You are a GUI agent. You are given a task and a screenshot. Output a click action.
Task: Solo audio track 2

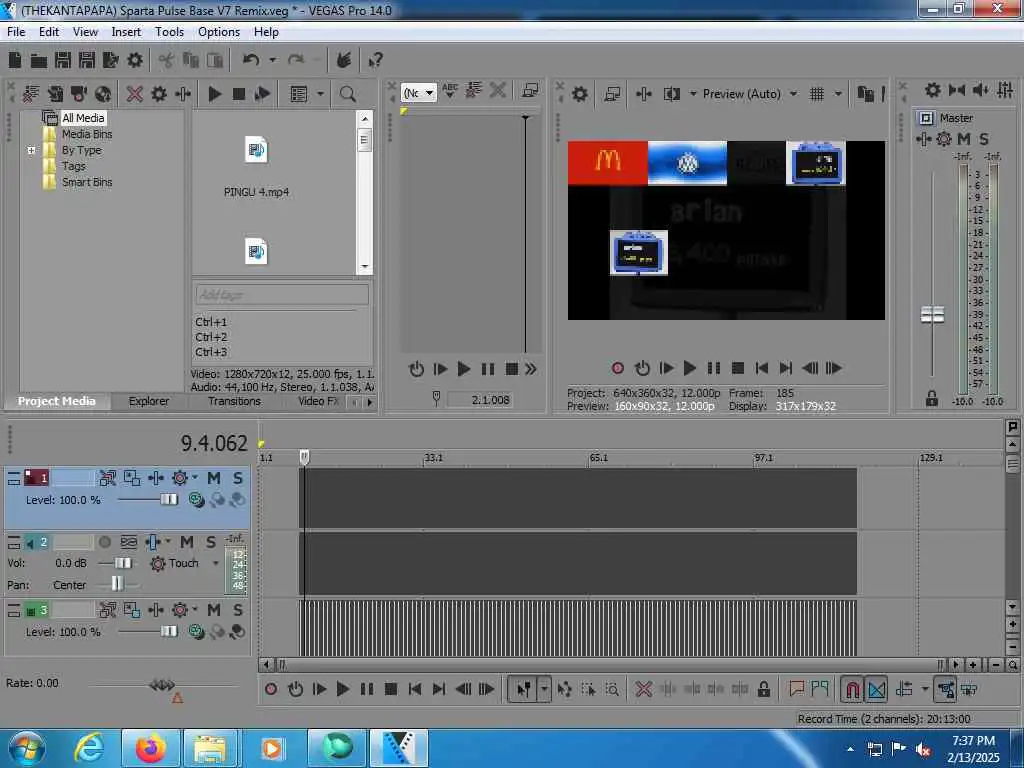[x=210, y=542]
